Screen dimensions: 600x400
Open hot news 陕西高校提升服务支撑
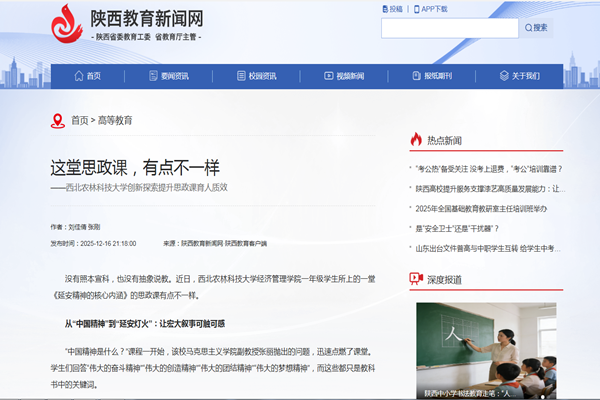tap(490, 189)
